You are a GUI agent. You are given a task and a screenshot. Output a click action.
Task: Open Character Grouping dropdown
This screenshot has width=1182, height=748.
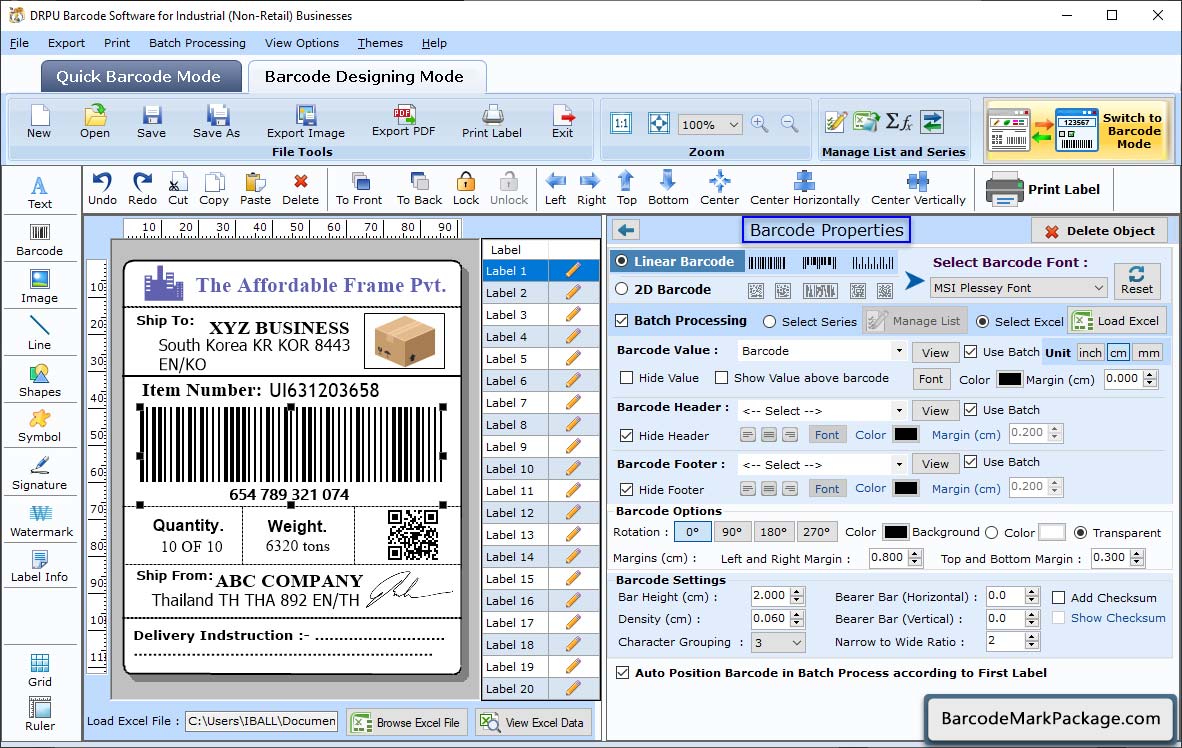tap(778, 642)
